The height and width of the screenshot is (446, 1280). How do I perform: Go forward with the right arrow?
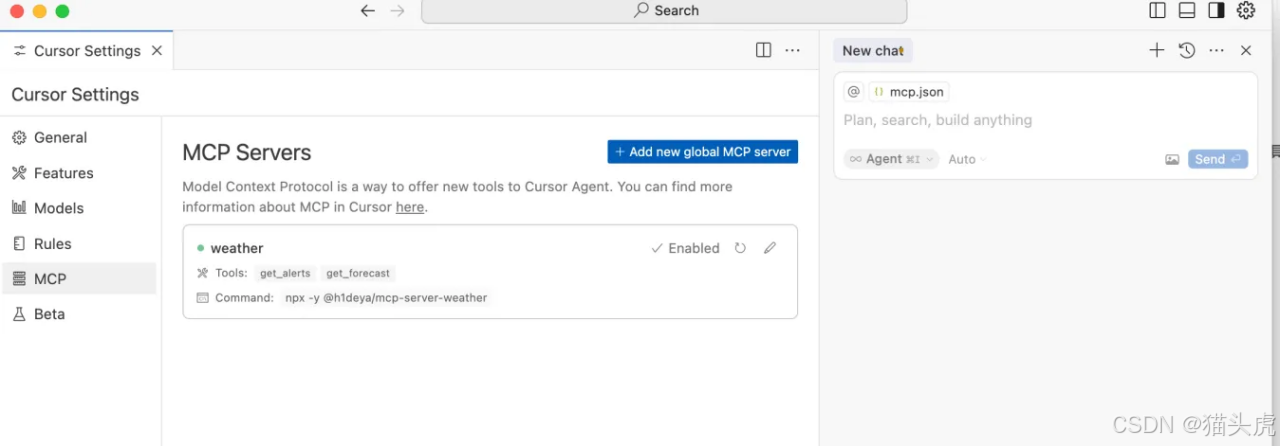tap(398, 11)
